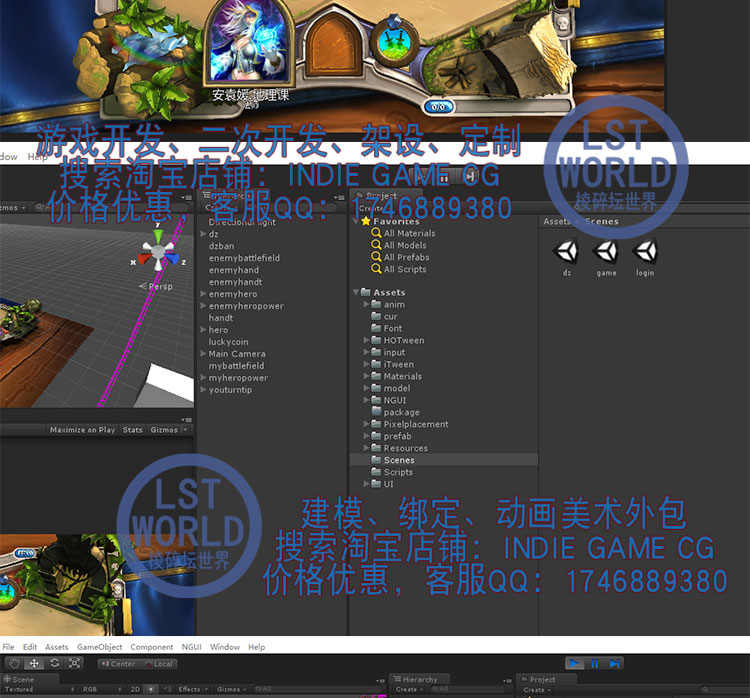Click the hero power button in game view

(395, 41)
